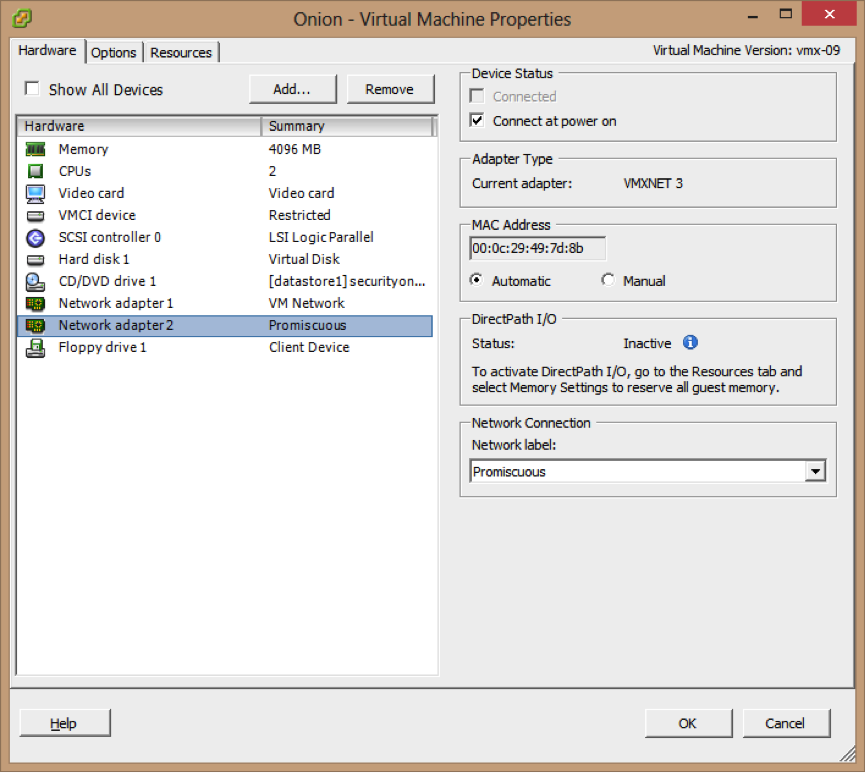Click the 4096 MB summary value
Screen dimensions: 866x773
click(295, 149)
